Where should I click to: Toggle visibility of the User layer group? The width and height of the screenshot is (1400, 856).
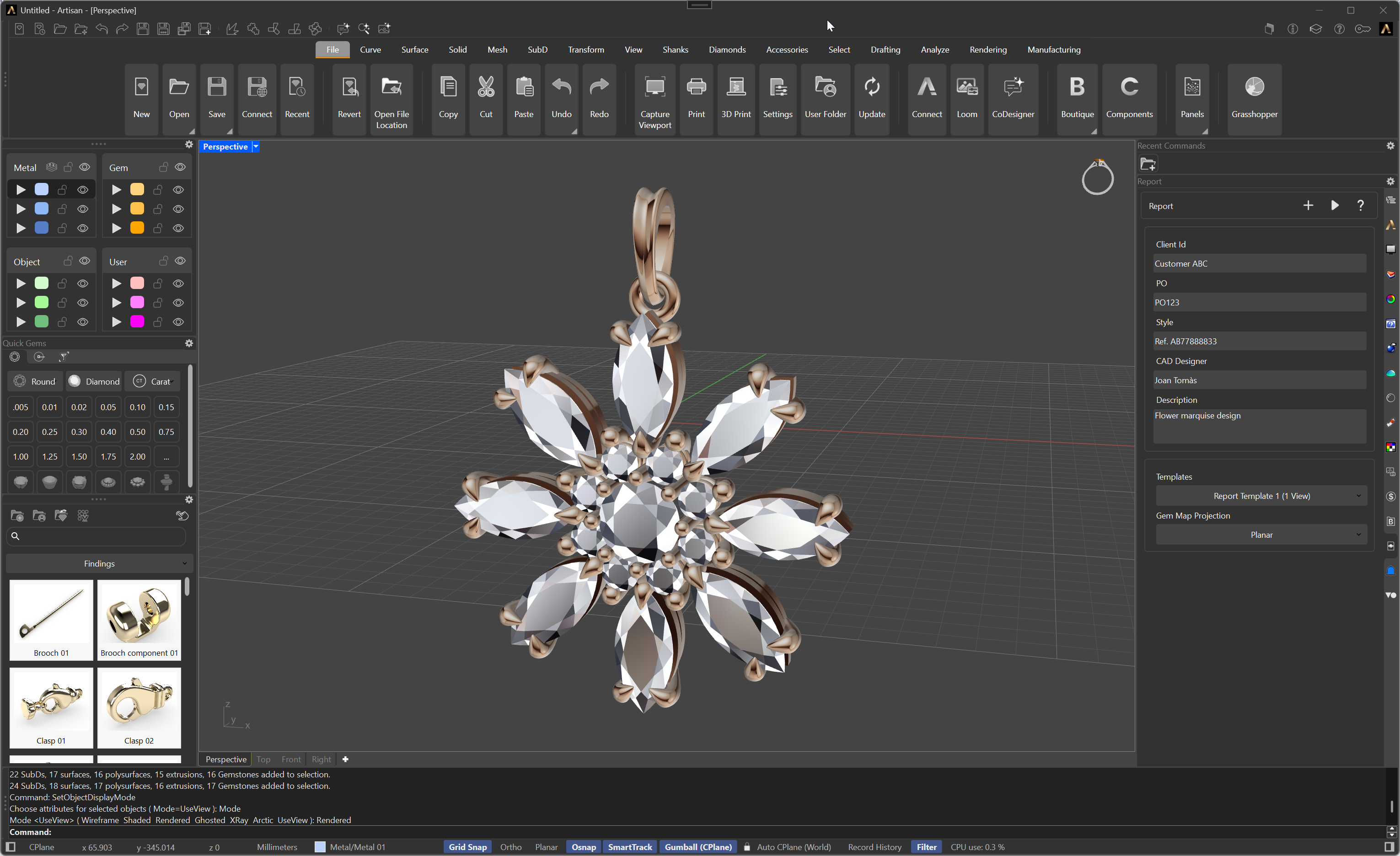tap(180, 261)
